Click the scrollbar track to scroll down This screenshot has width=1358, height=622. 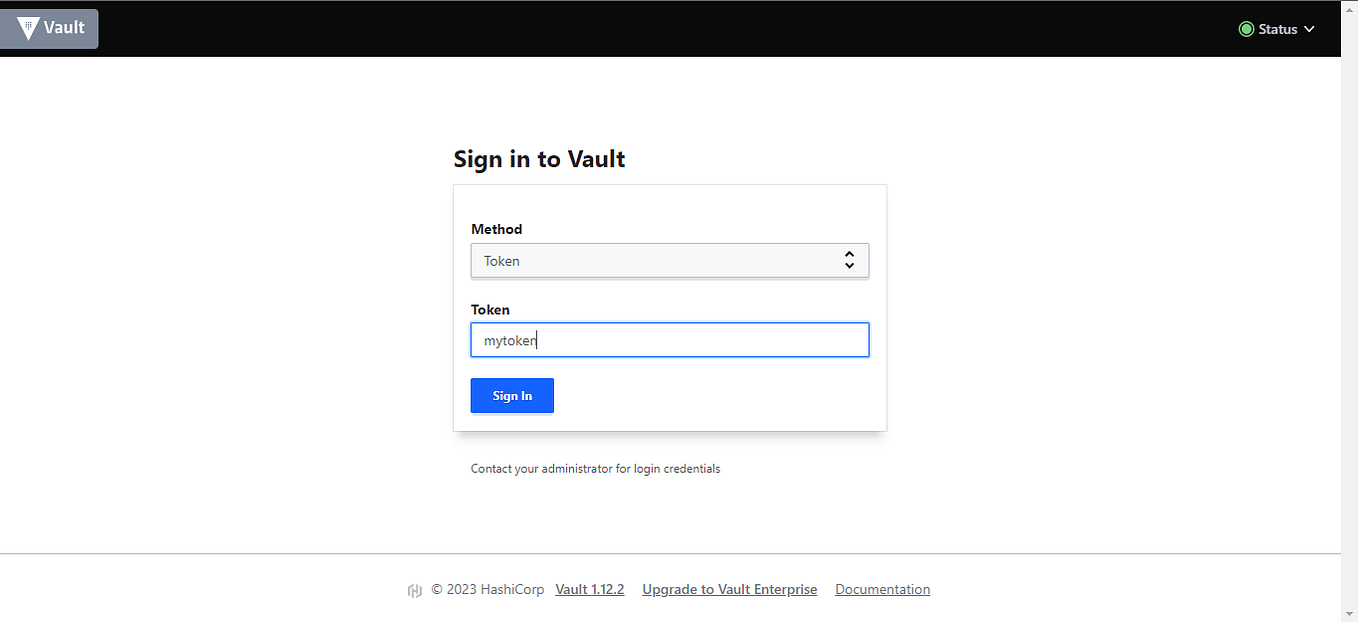(x=1350, y=400)
